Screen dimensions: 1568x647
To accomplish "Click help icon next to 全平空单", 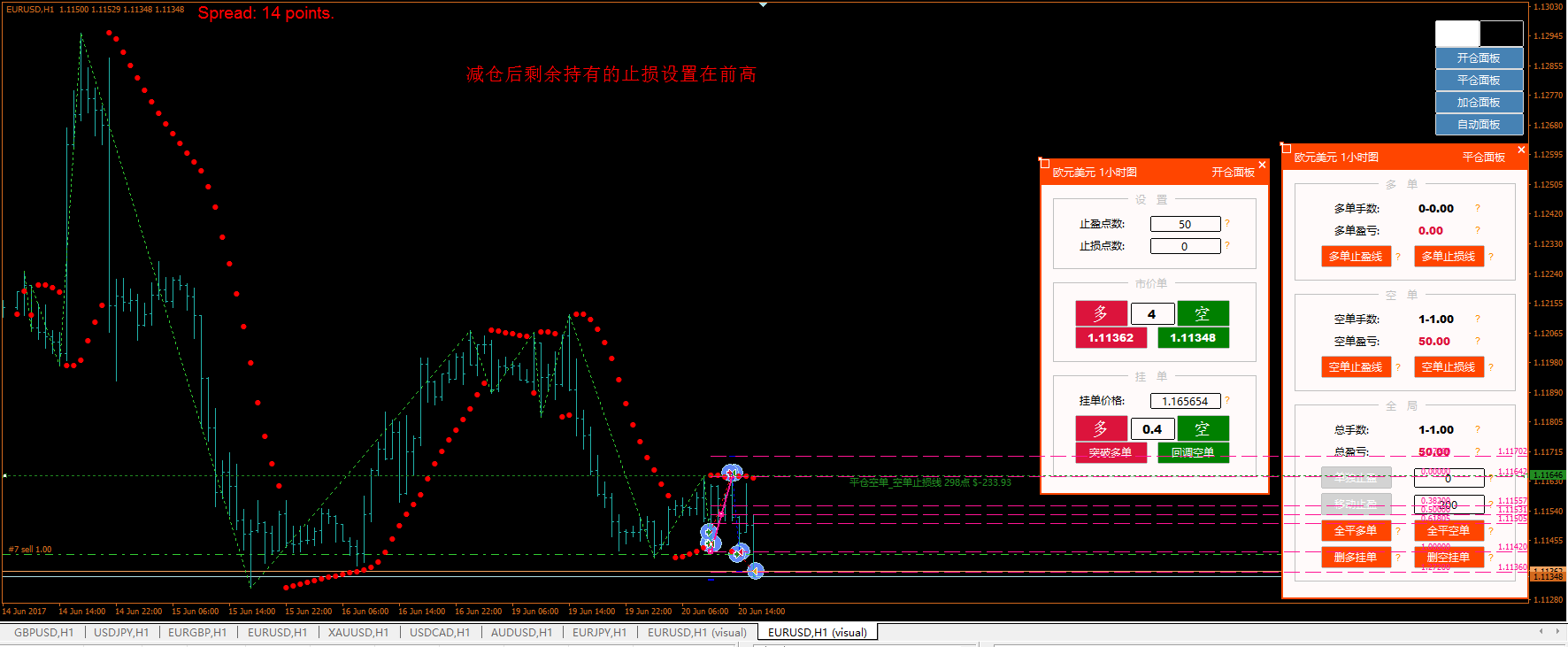I will pyautogui.click(x=1491, y=531).
